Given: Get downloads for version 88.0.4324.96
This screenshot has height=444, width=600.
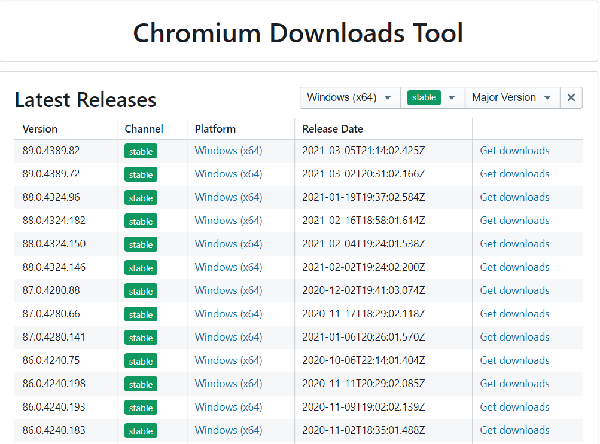Looking at the screenshot, I should 514,197.
